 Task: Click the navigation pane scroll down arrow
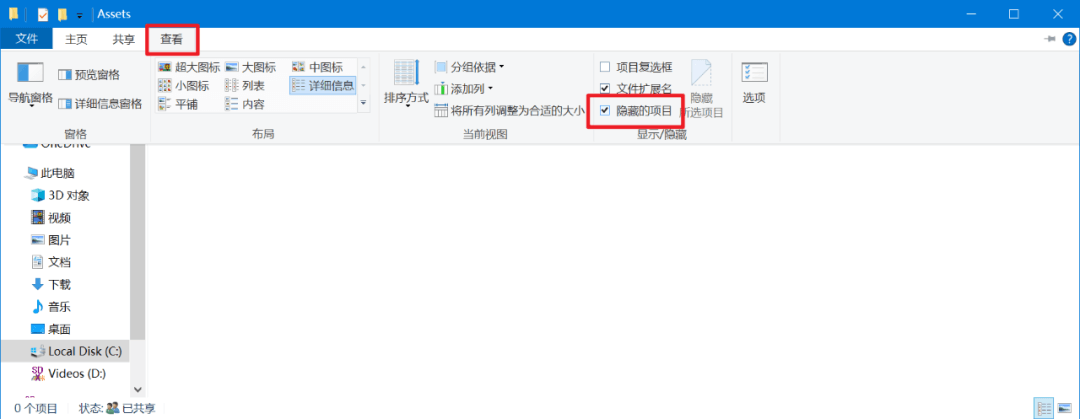(136, 390)
